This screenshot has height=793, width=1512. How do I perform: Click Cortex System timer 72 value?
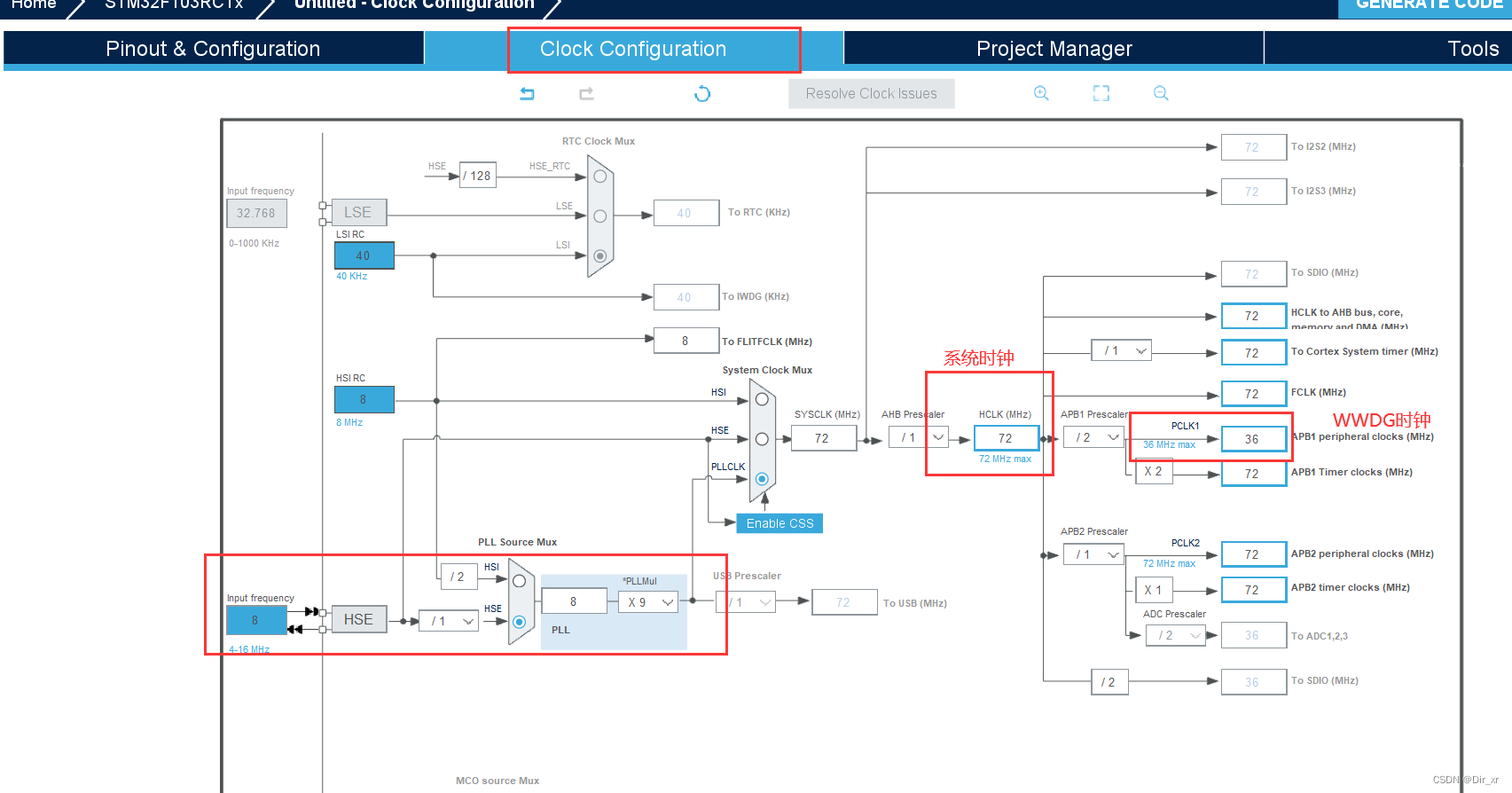[x=1253, y=353]
